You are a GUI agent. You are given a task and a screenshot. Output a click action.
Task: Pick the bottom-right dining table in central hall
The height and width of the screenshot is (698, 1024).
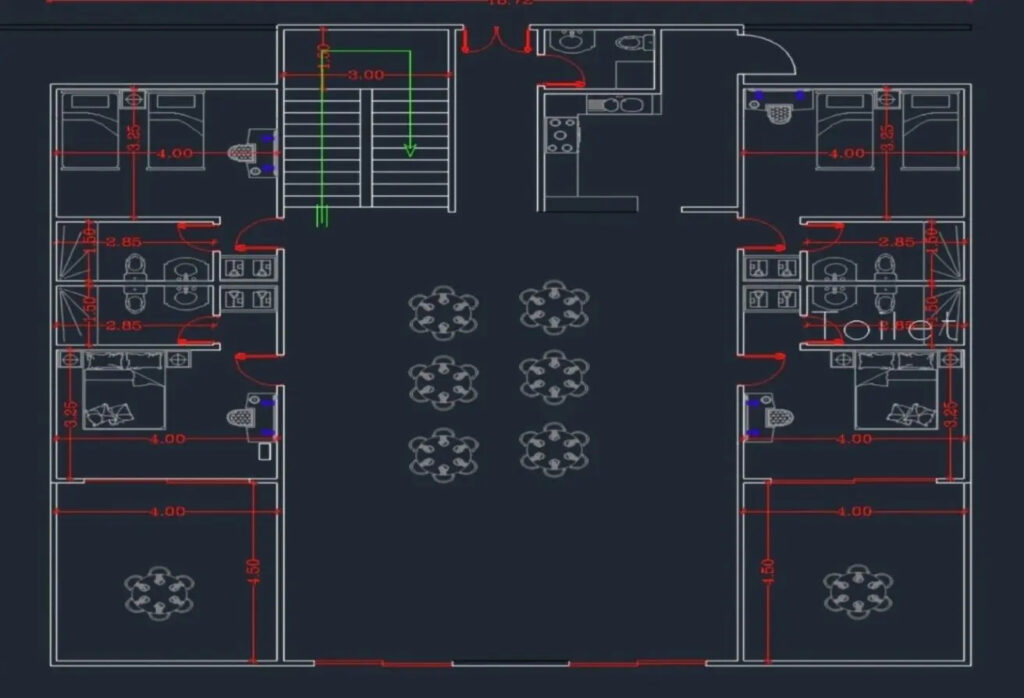point(554,449)
